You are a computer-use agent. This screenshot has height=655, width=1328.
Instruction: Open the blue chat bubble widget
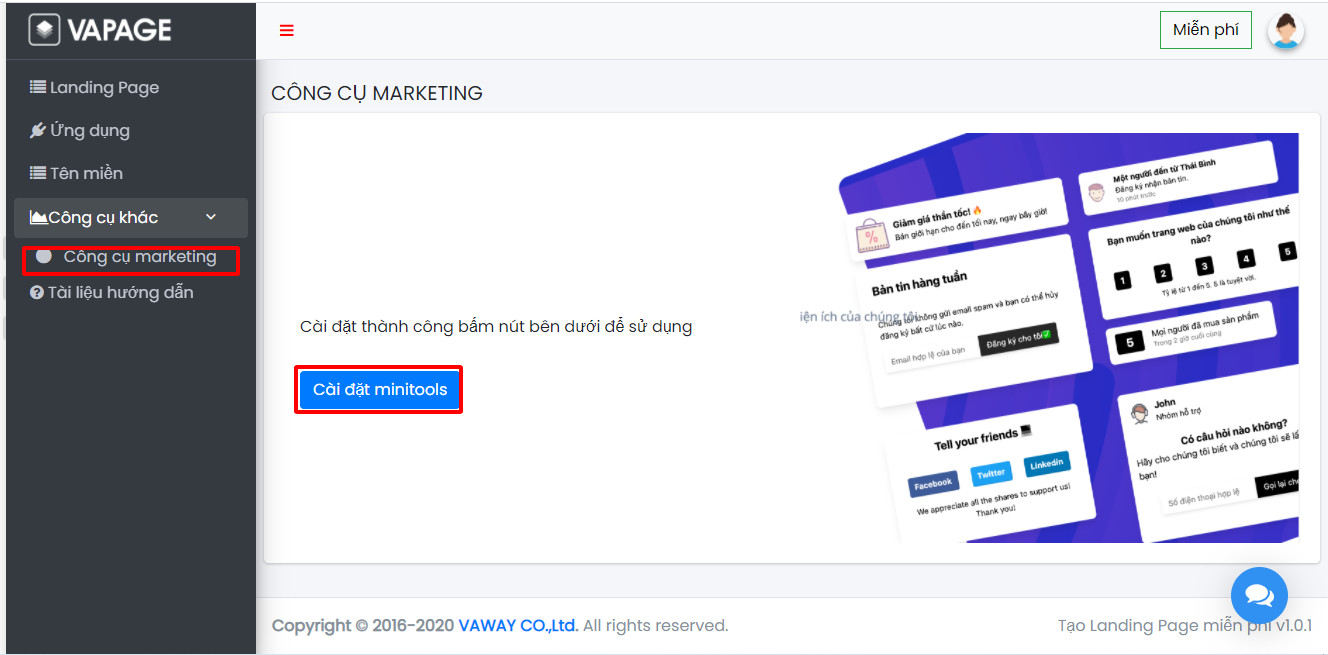tap(1259, 595)
